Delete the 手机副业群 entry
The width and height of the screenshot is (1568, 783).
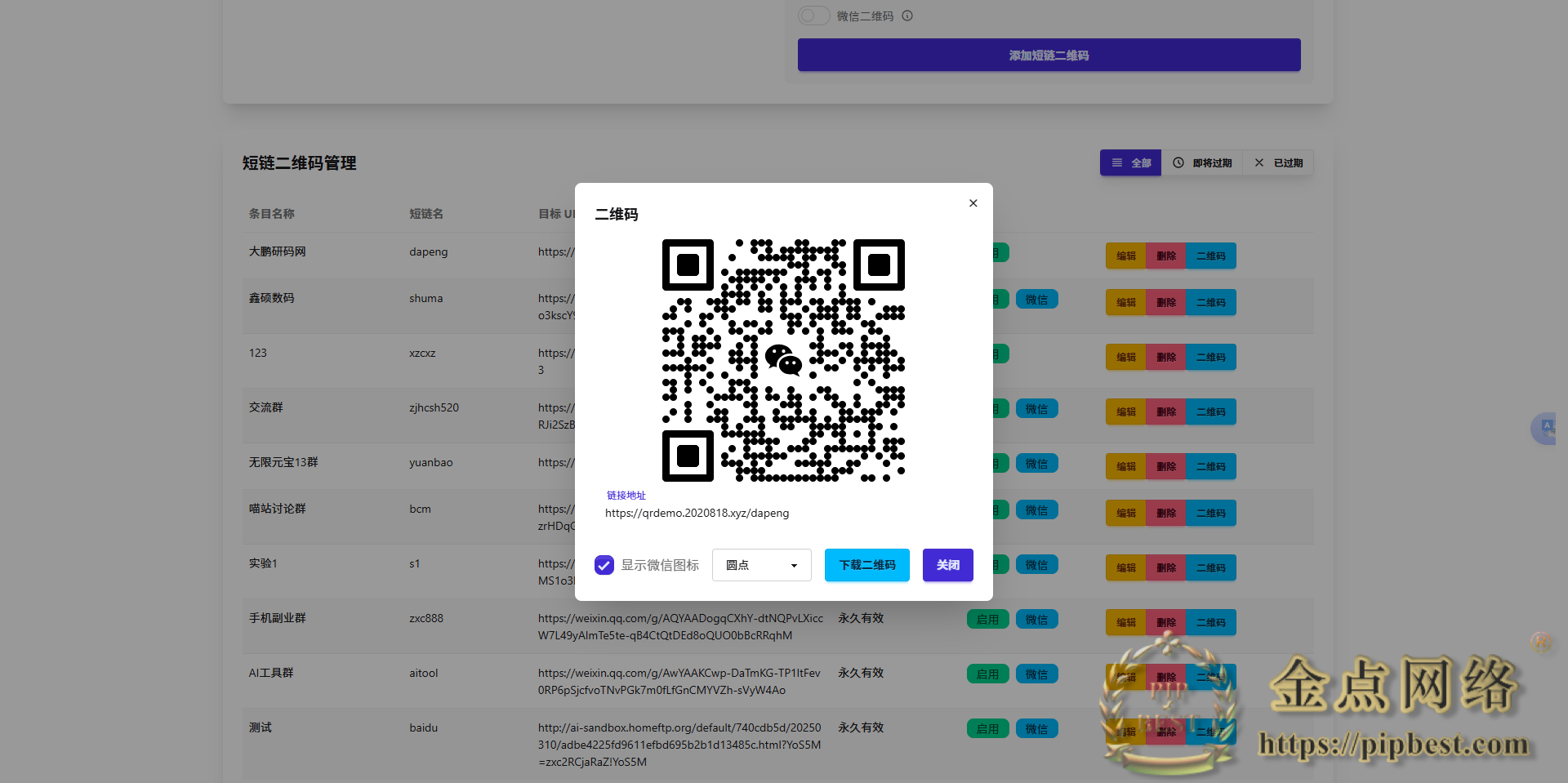click(1165, 622)
